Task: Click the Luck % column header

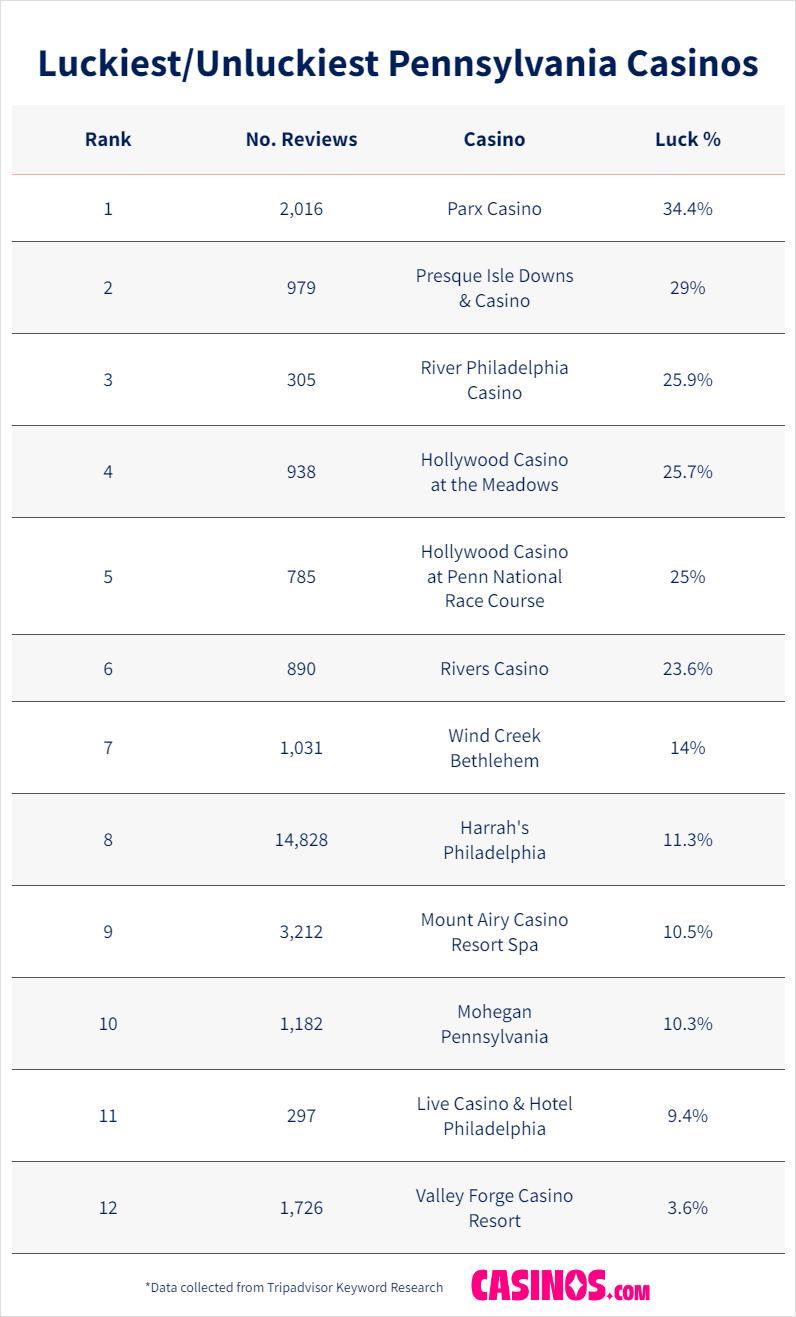Action: [688, 140]
